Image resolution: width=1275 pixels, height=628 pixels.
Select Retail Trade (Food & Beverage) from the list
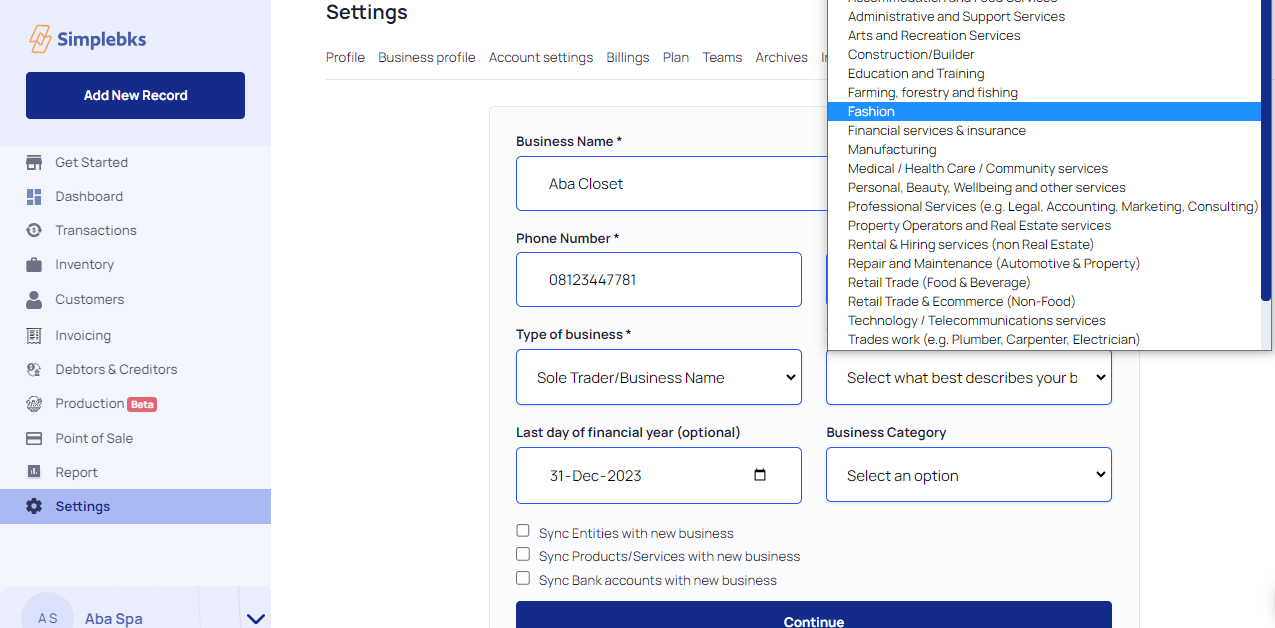pos(924,283)
